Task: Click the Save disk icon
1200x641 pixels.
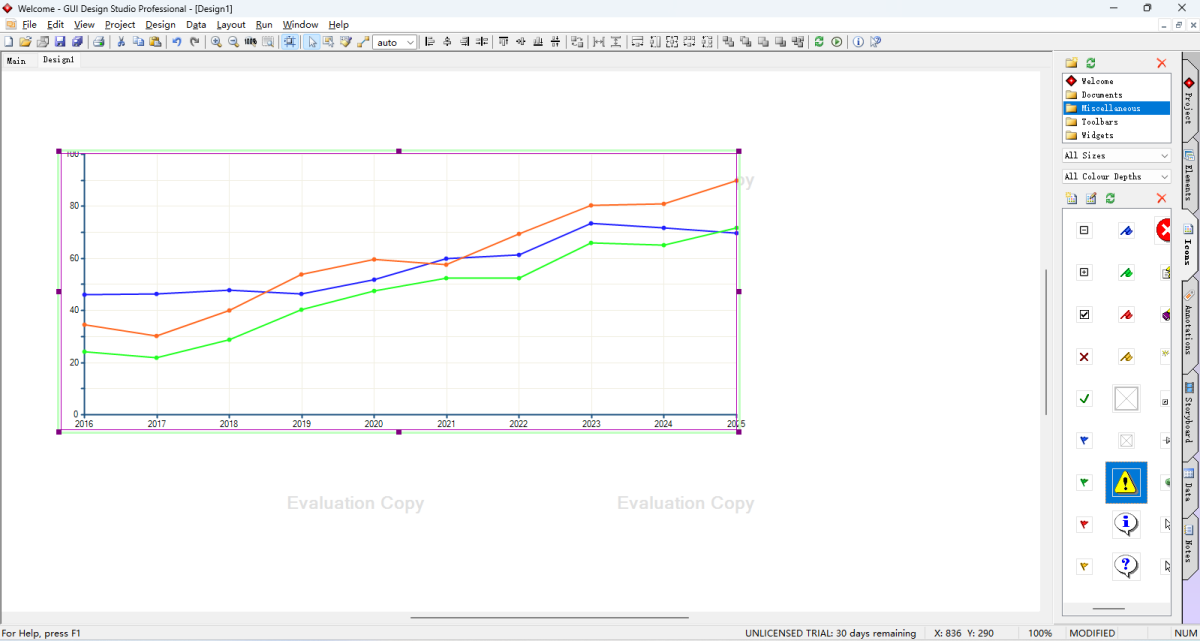Action: tap(60, 42)
